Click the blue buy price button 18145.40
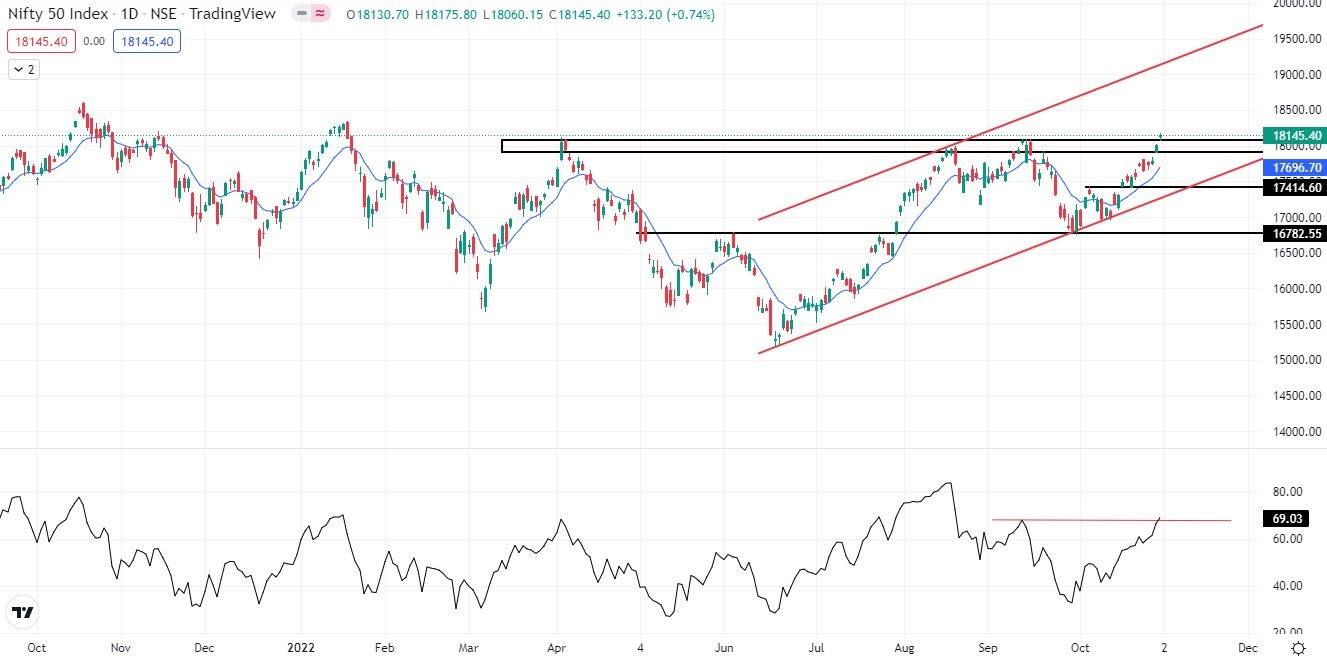Viewport: 1327px width, 660px height. [x=147, y=42]
